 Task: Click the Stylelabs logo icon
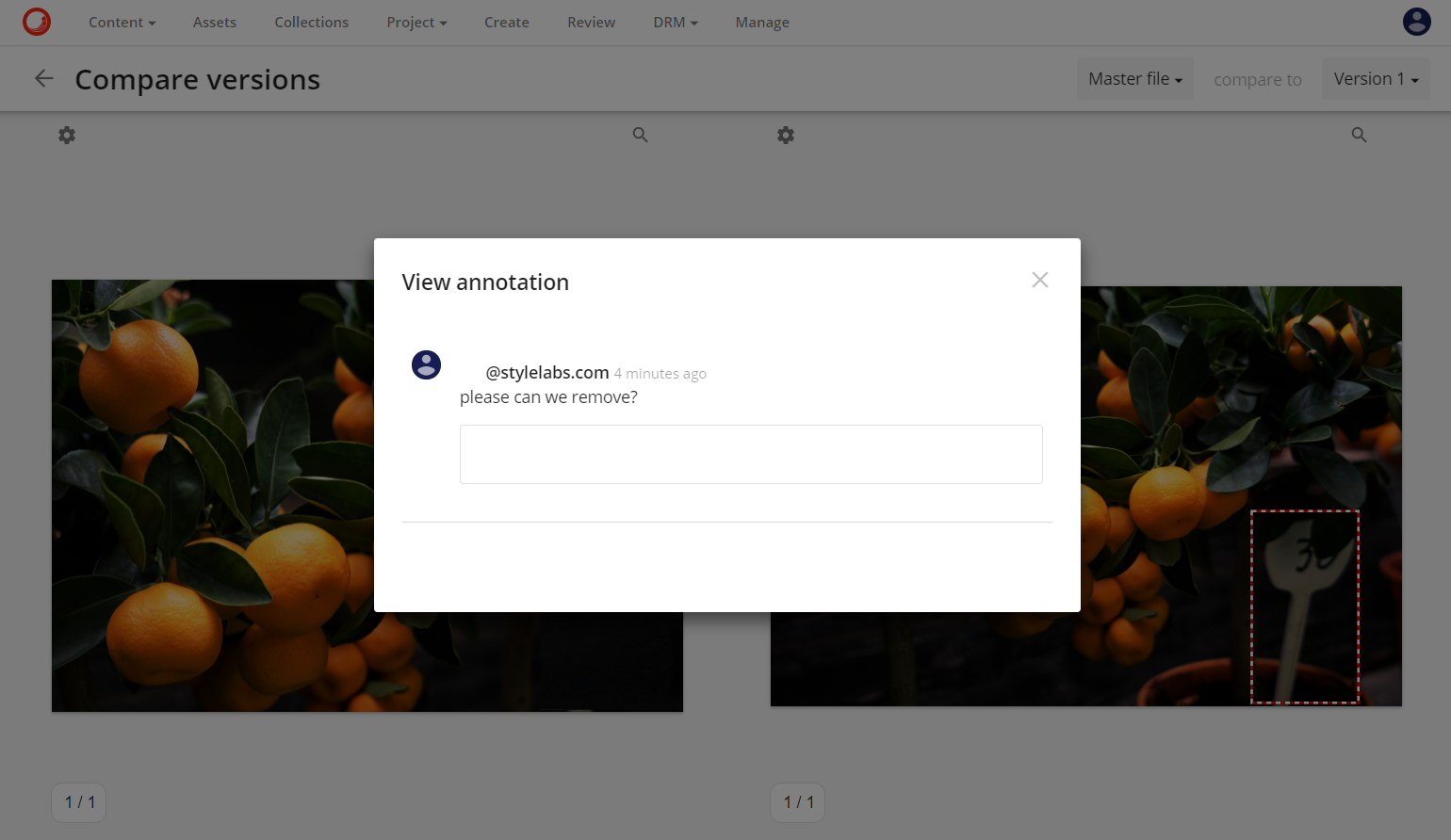tap(37, 22)
